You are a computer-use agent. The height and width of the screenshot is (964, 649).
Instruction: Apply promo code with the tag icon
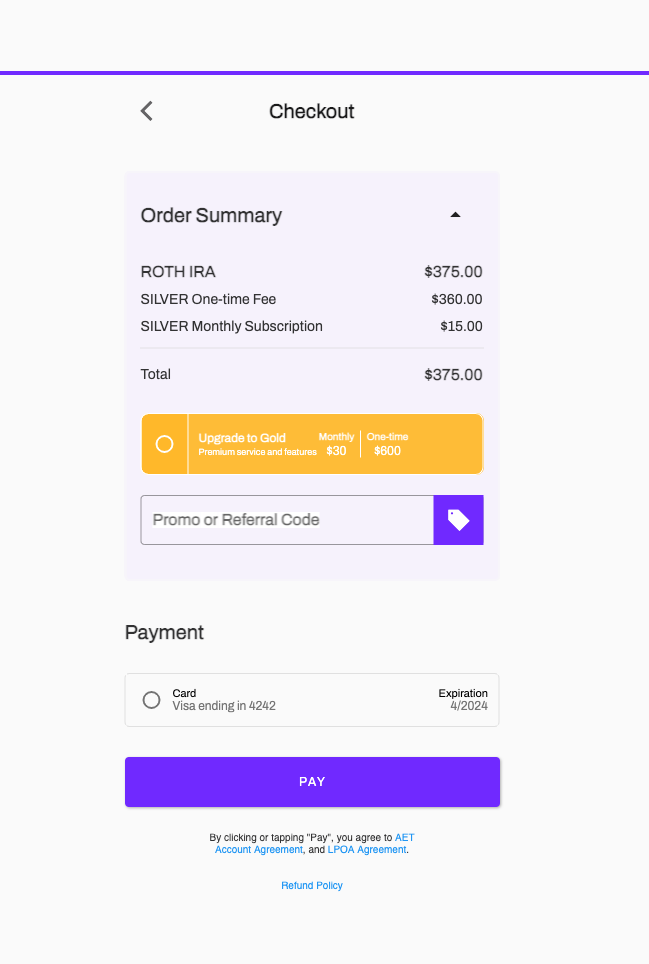pyautogui.click(x=458, y=520)
